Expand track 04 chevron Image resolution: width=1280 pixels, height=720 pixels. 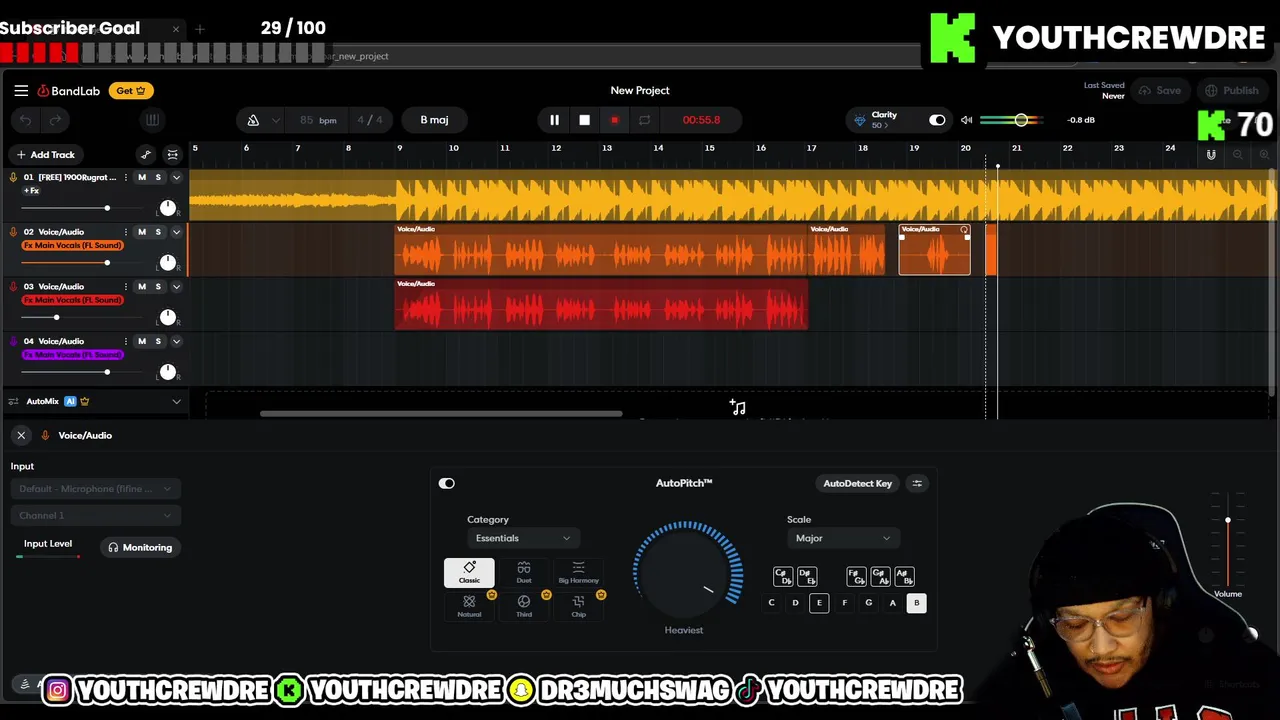pos(176,341)
